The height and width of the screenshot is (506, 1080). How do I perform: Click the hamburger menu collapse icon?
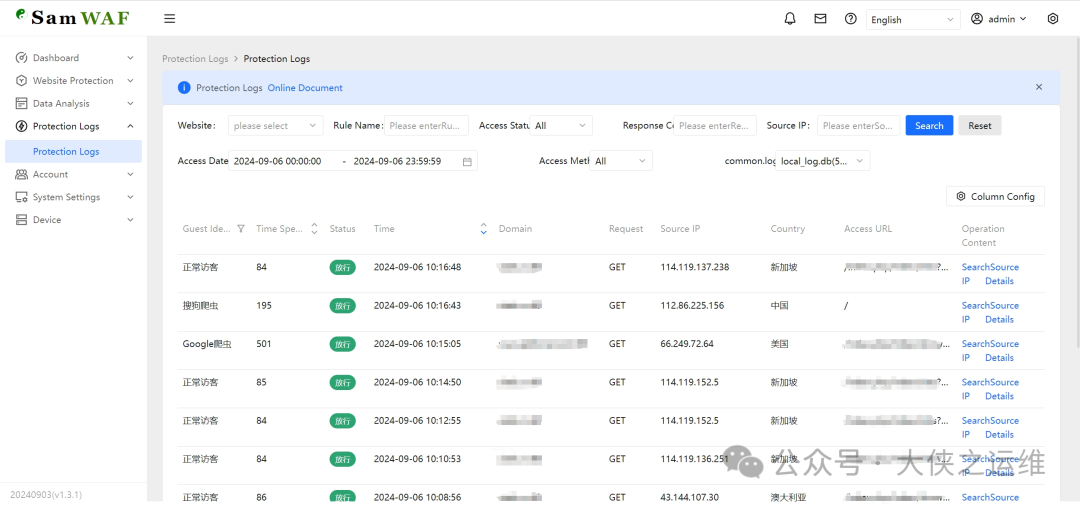point(170,19)
